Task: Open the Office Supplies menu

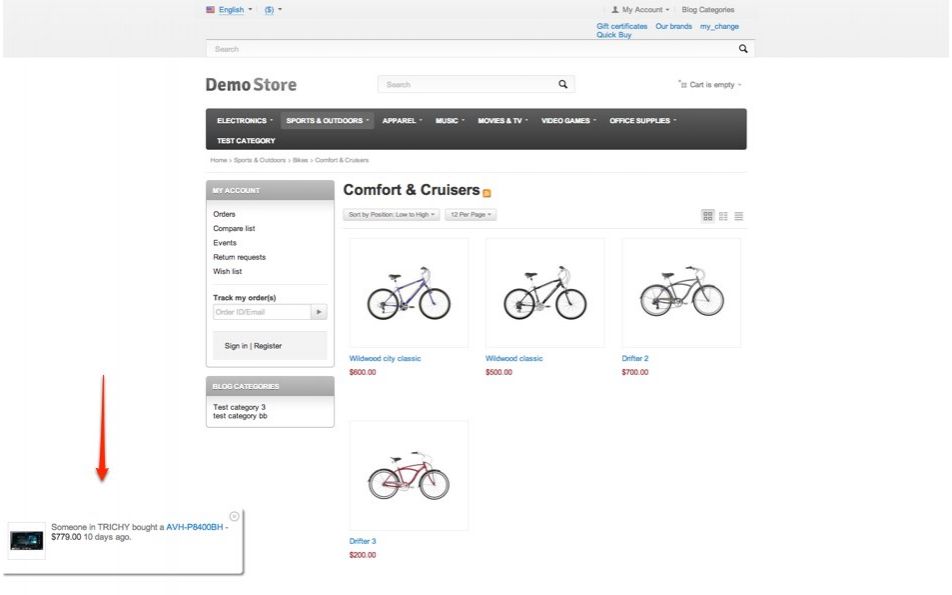Action: (x=643, y=121)
